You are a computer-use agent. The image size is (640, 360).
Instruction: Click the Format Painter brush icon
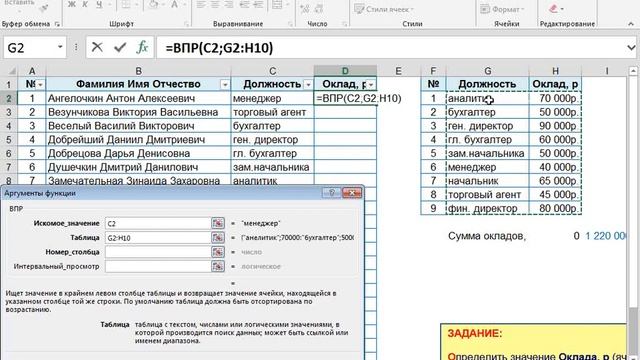[x=44, y=7]
